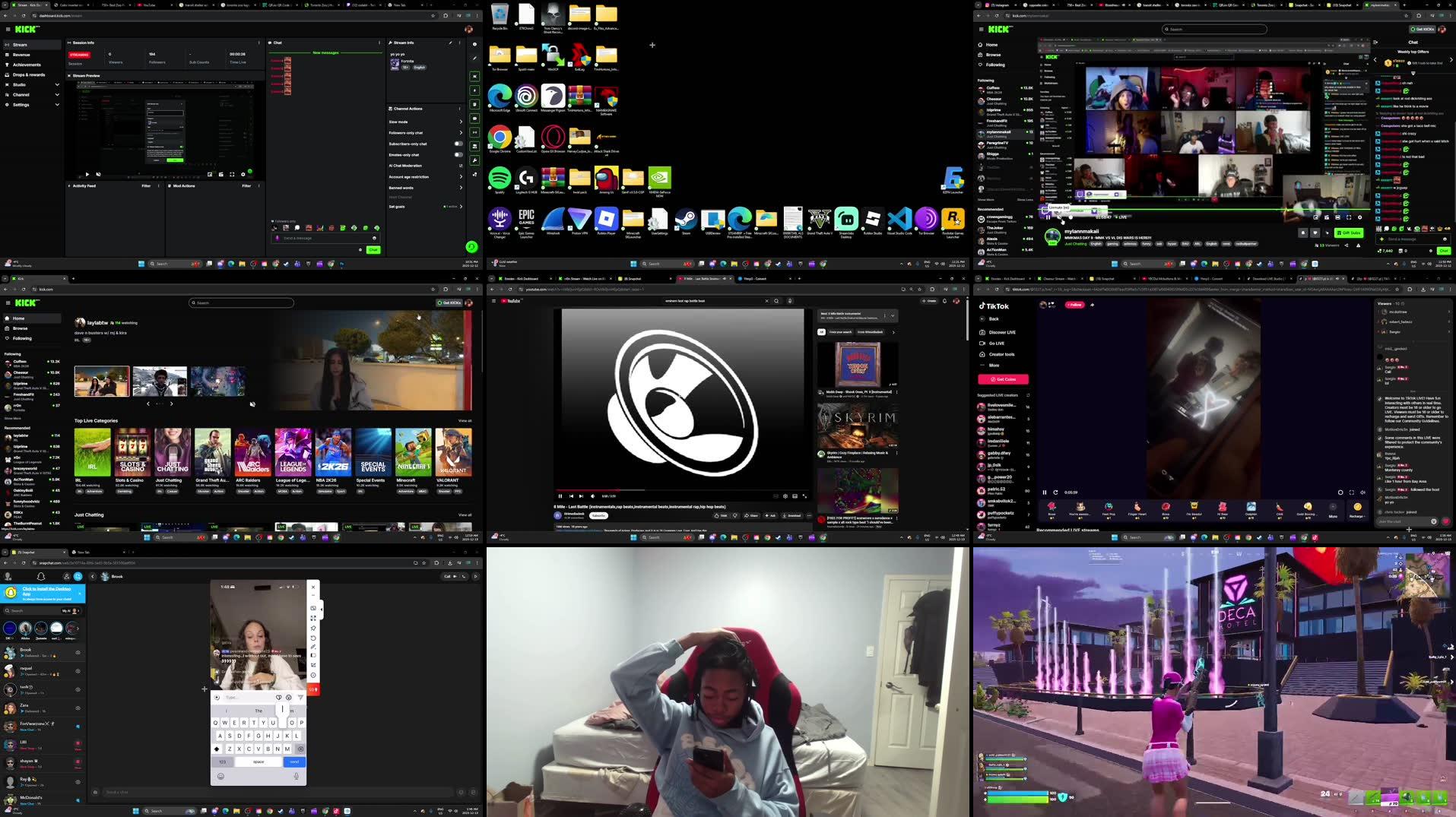Click the Get Coins button on TikTok

point(1004,378)
